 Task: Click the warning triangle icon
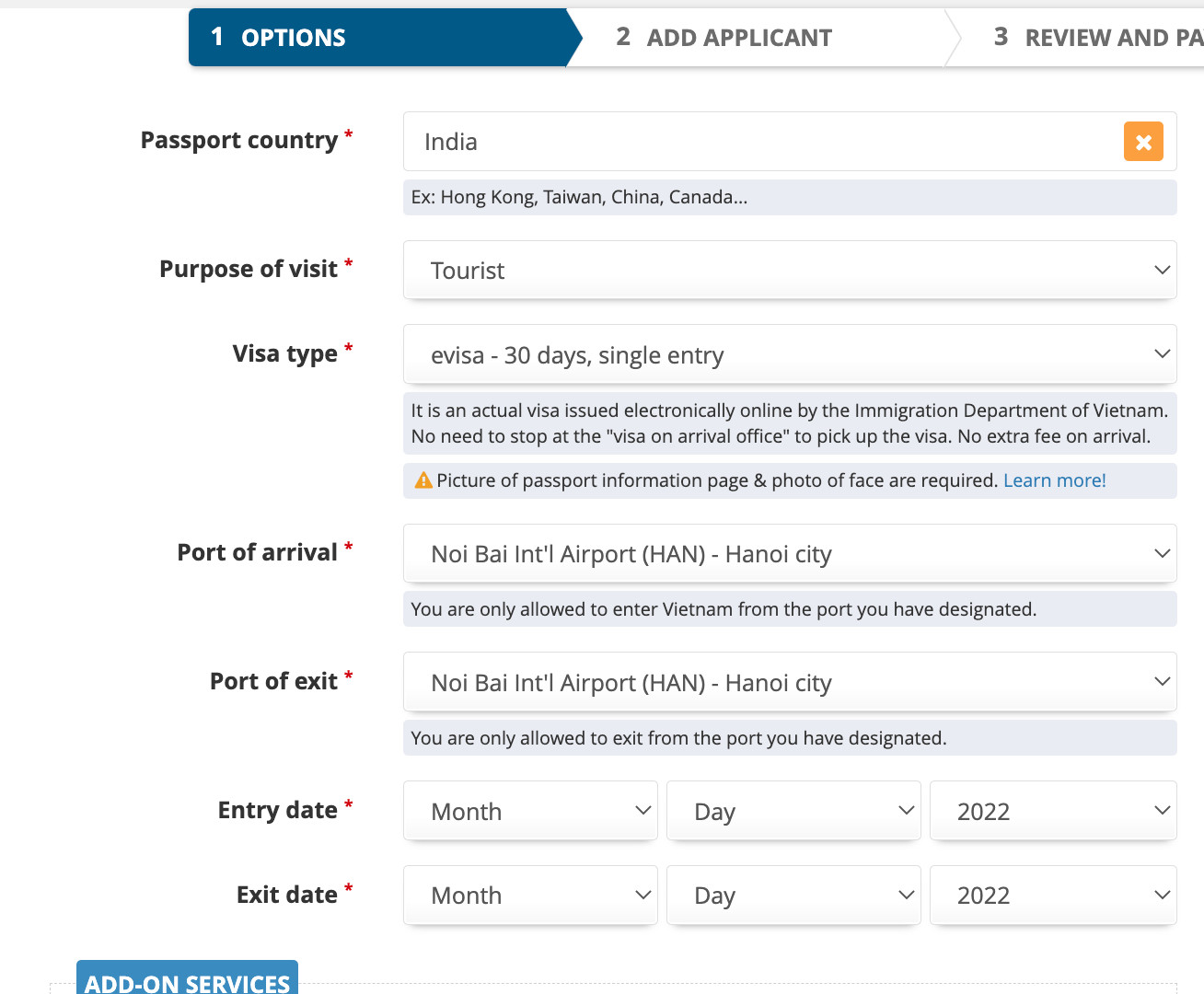coord(423,480)
